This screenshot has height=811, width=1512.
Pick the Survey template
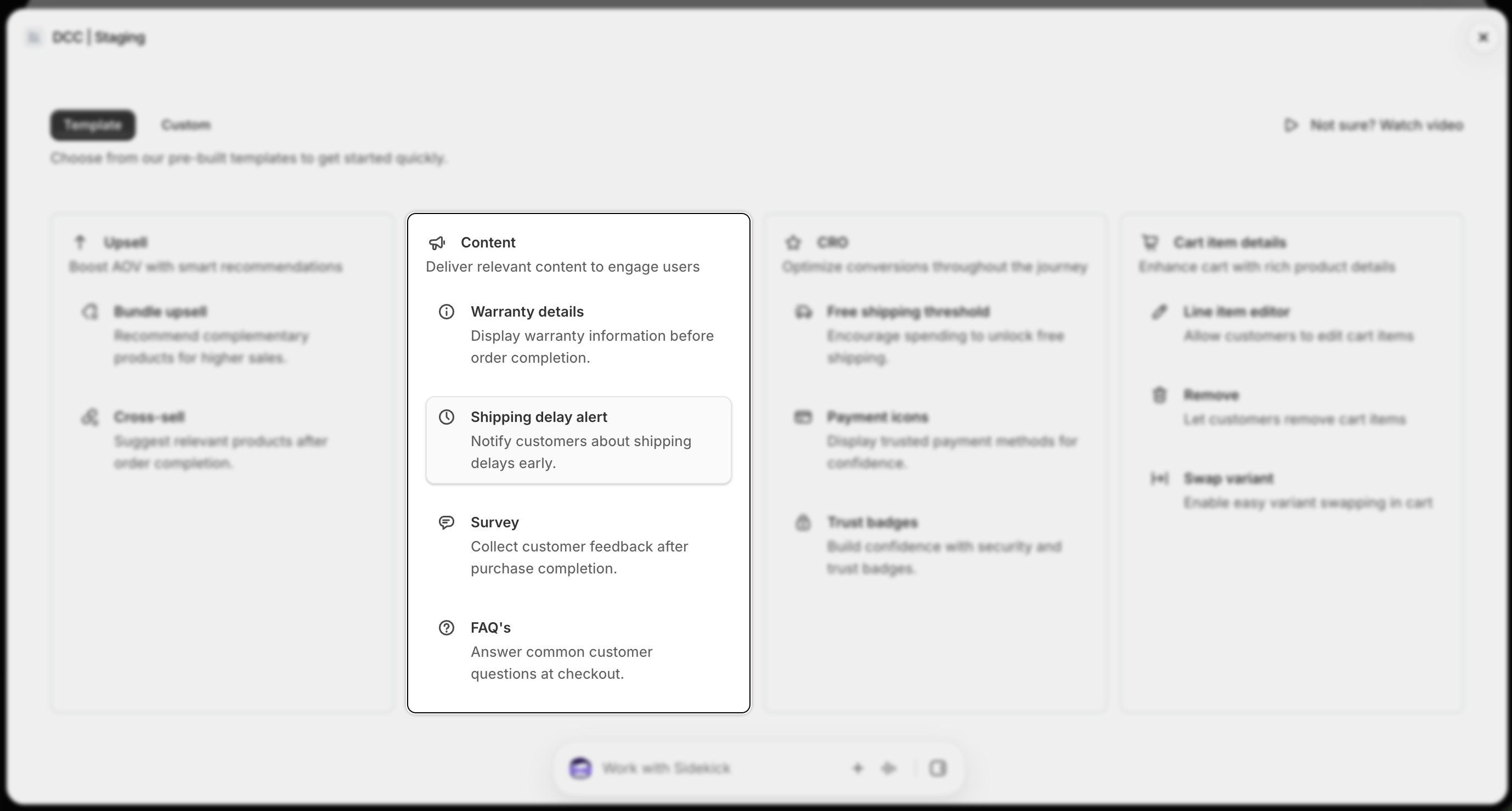(x=579, y=545)
